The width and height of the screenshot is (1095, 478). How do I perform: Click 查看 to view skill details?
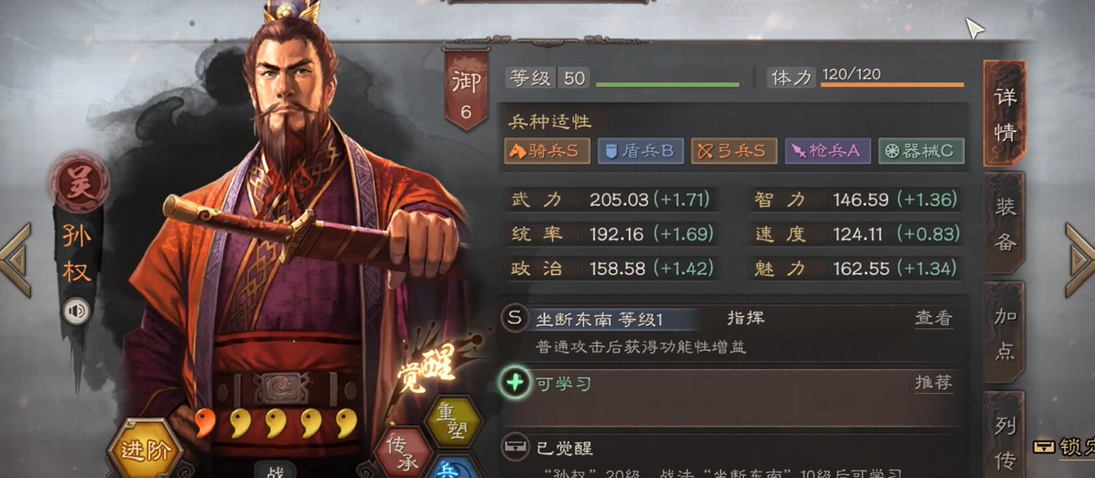coord(934,319)
